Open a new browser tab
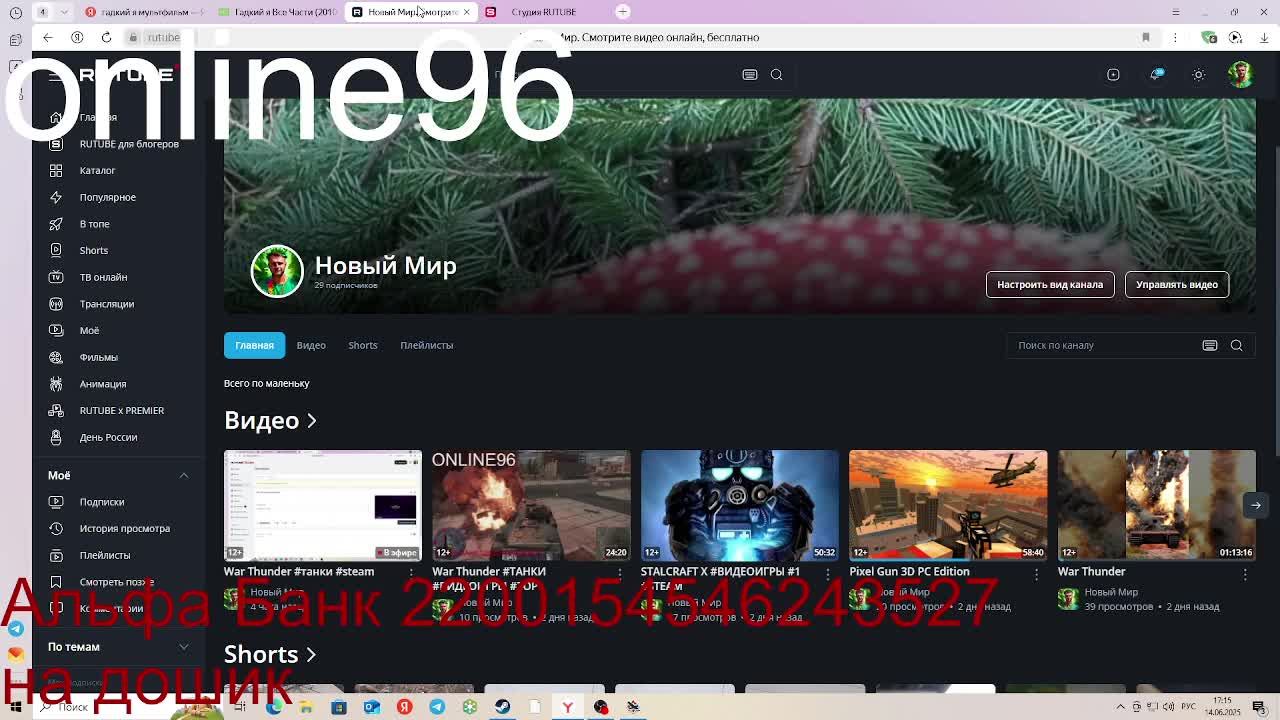Image resolution: width=1280 pixels, height=720 pixels. [x=622, y=12]
